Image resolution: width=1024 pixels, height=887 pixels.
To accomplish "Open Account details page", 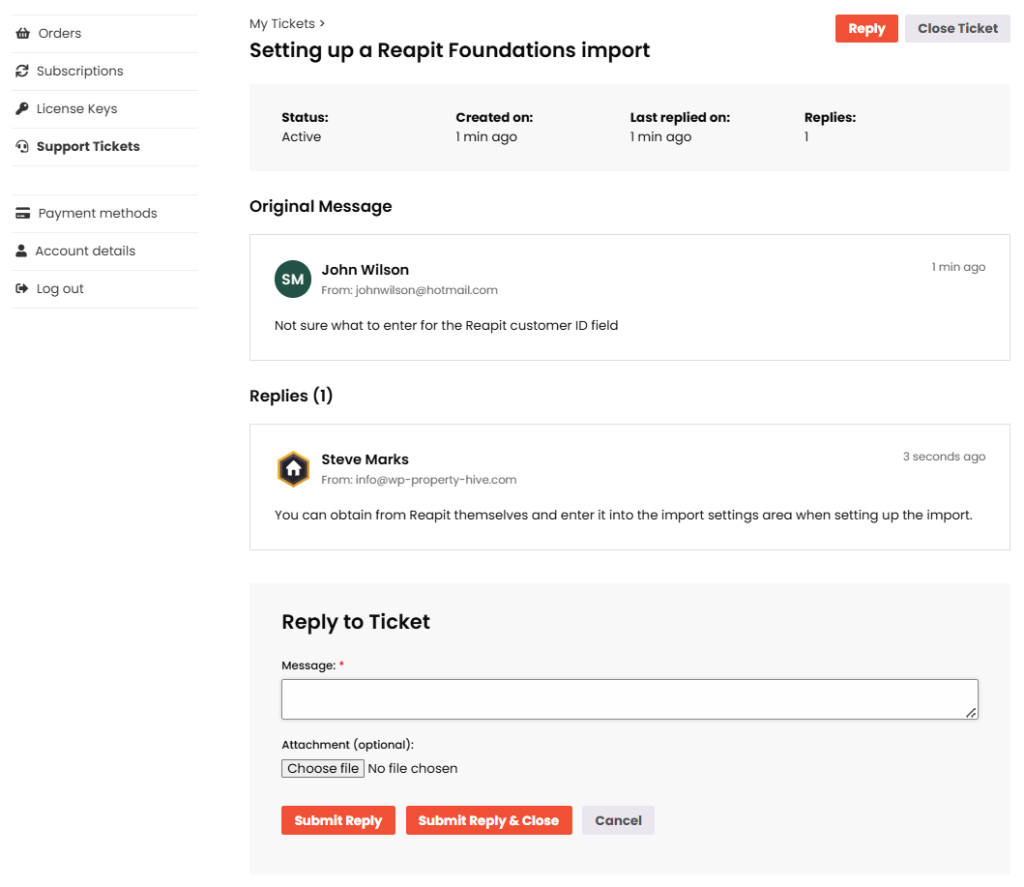I will 104,251.
